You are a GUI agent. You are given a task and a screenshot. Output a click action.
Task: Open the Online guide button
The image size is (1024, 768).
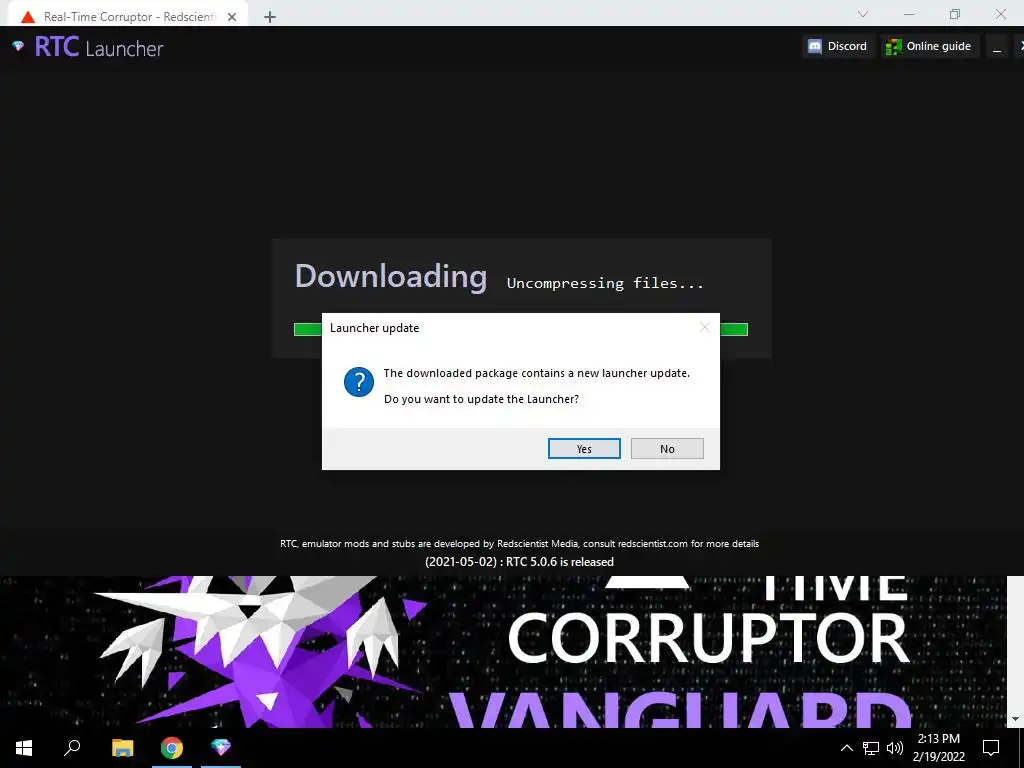click(x=929, y=46)
